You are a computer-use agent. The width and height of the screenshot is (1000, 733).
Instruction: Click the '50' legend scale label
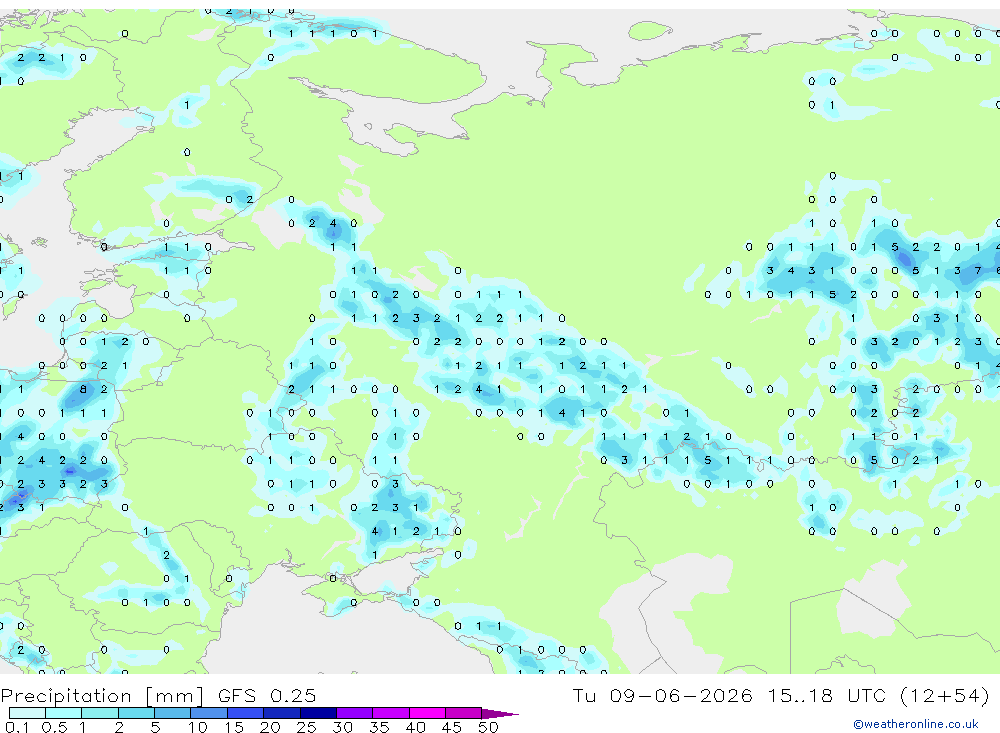click(x=488, y=727)
